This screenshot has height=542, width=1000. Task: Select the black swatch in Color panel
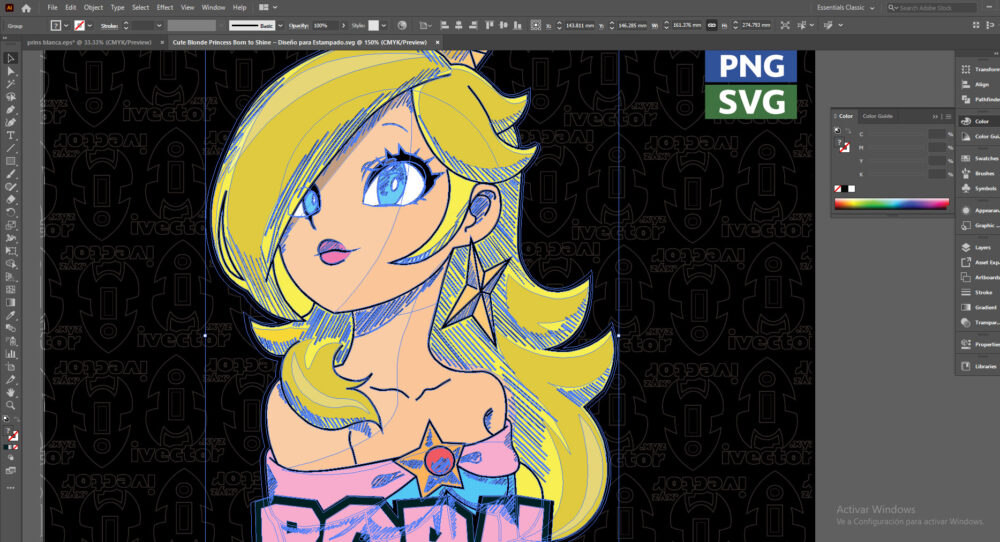click(x=844, y=189)
